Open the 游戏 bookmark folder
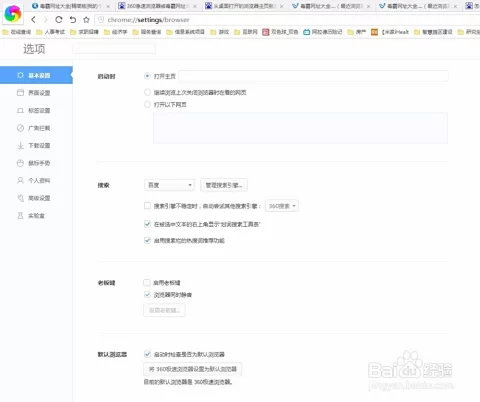 point(220,32)
